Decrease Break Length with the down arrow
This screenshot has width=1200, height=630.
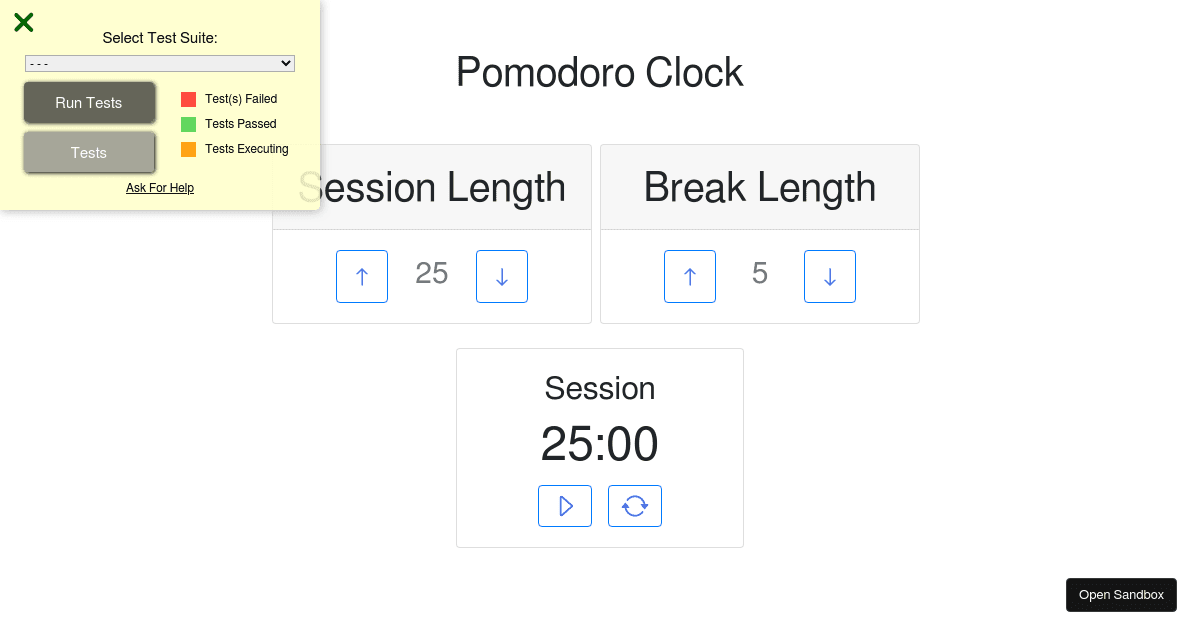point(829,276)
